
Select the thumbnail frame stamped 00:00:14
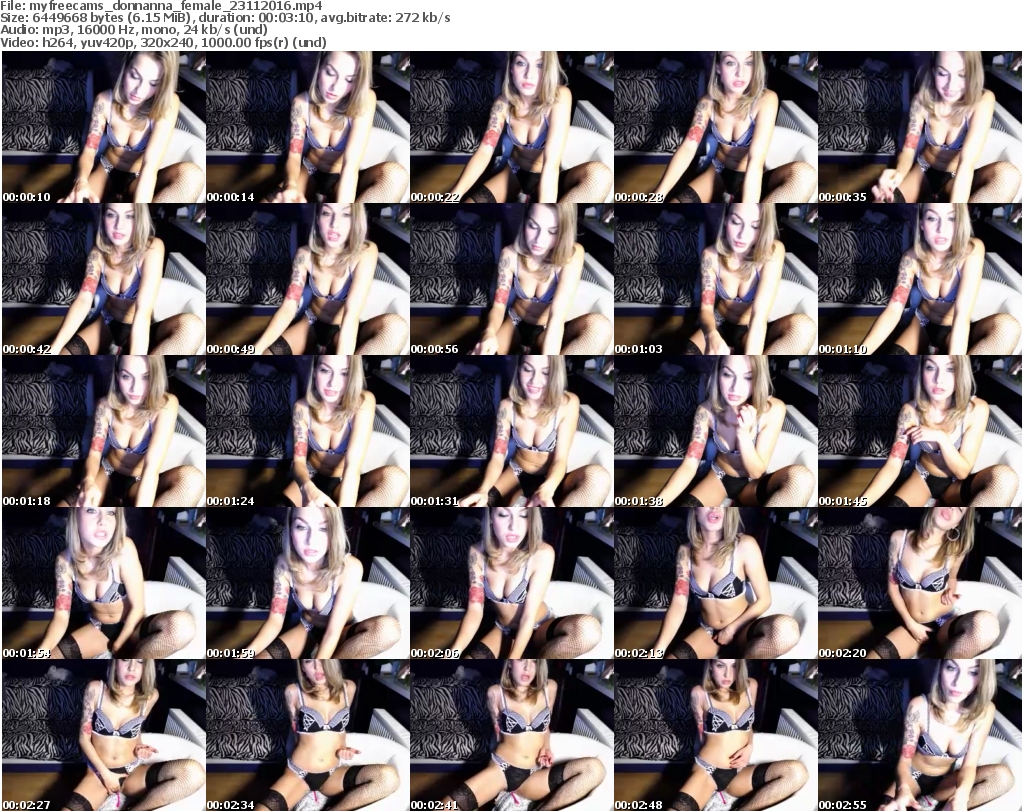308,127
